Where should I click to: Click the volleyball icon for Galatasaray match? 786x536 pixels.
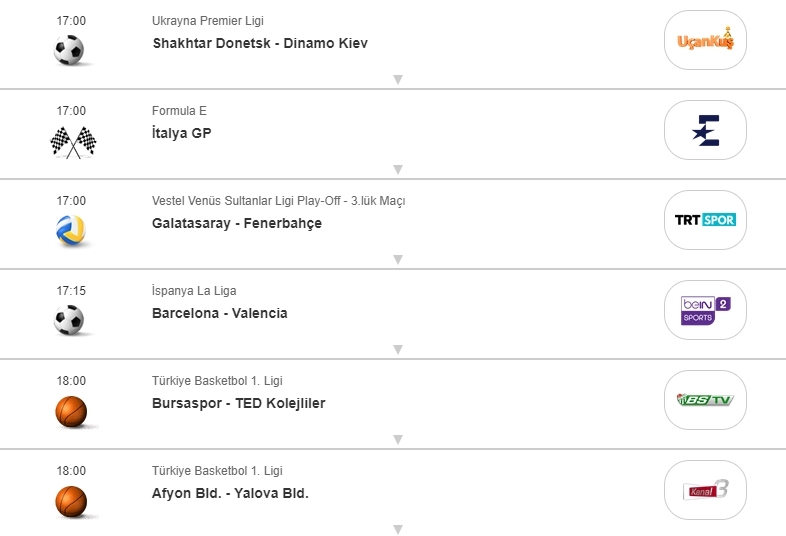tap(71, 231)
